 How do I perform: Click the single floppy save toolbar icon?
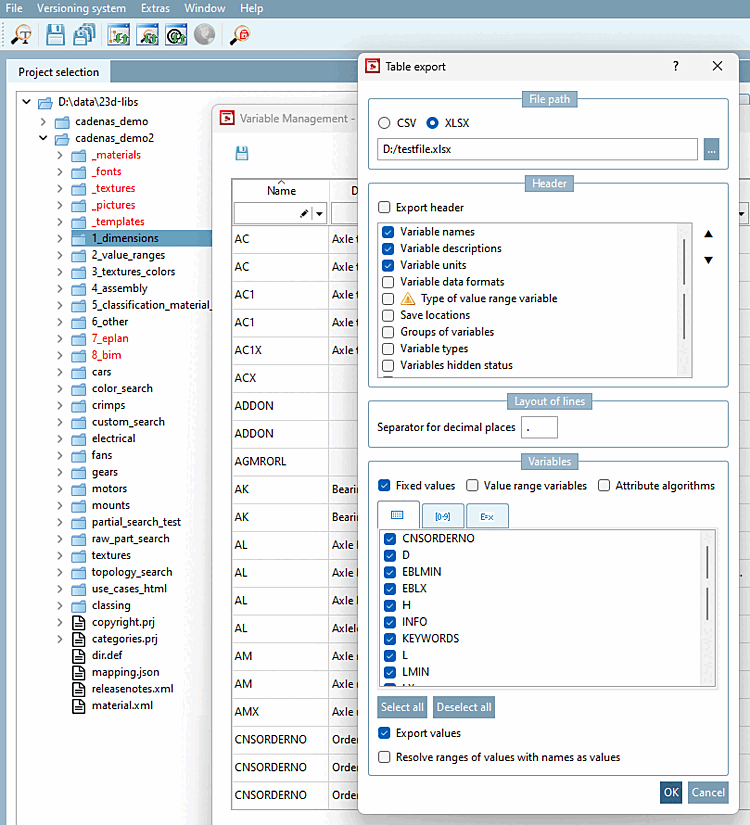(x=55, y=35)
